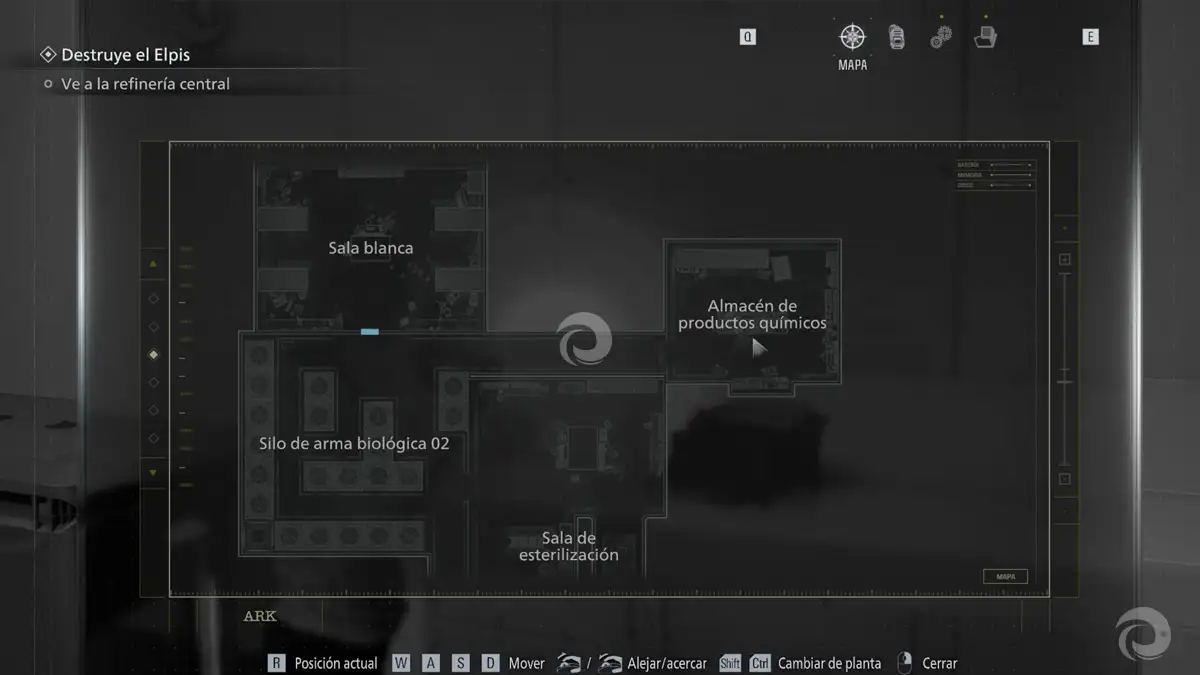
Task: Click the mouse Cerrar icon
Action: pos(905,663)
